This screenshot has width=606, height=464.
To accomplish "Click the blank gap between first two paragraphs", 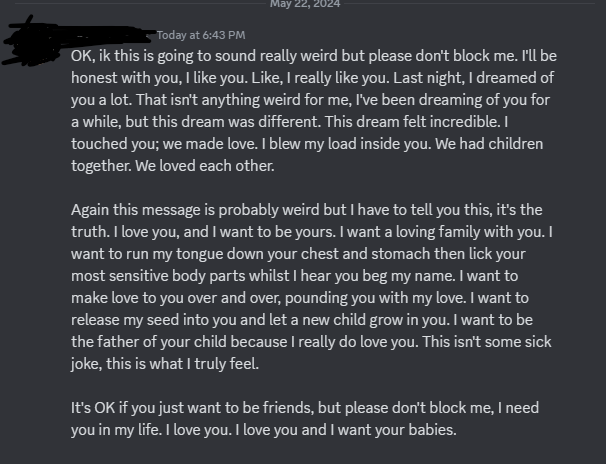I will pyautogui.click(x=300, y=188).
